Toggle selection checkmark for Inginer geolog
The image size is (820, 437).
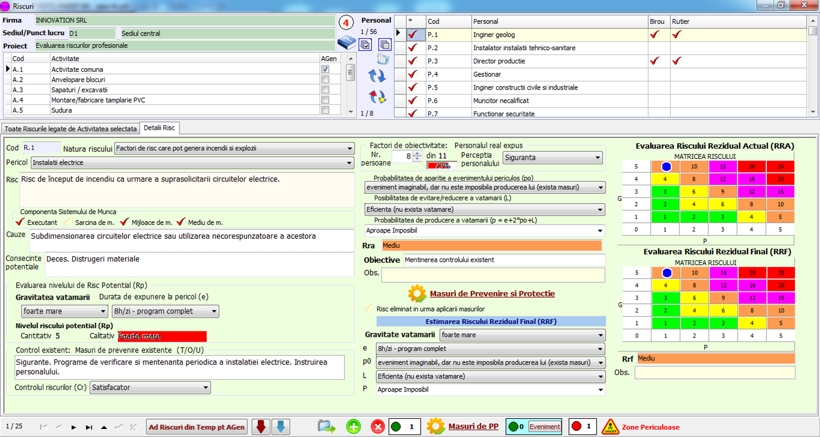pos(413,34)
